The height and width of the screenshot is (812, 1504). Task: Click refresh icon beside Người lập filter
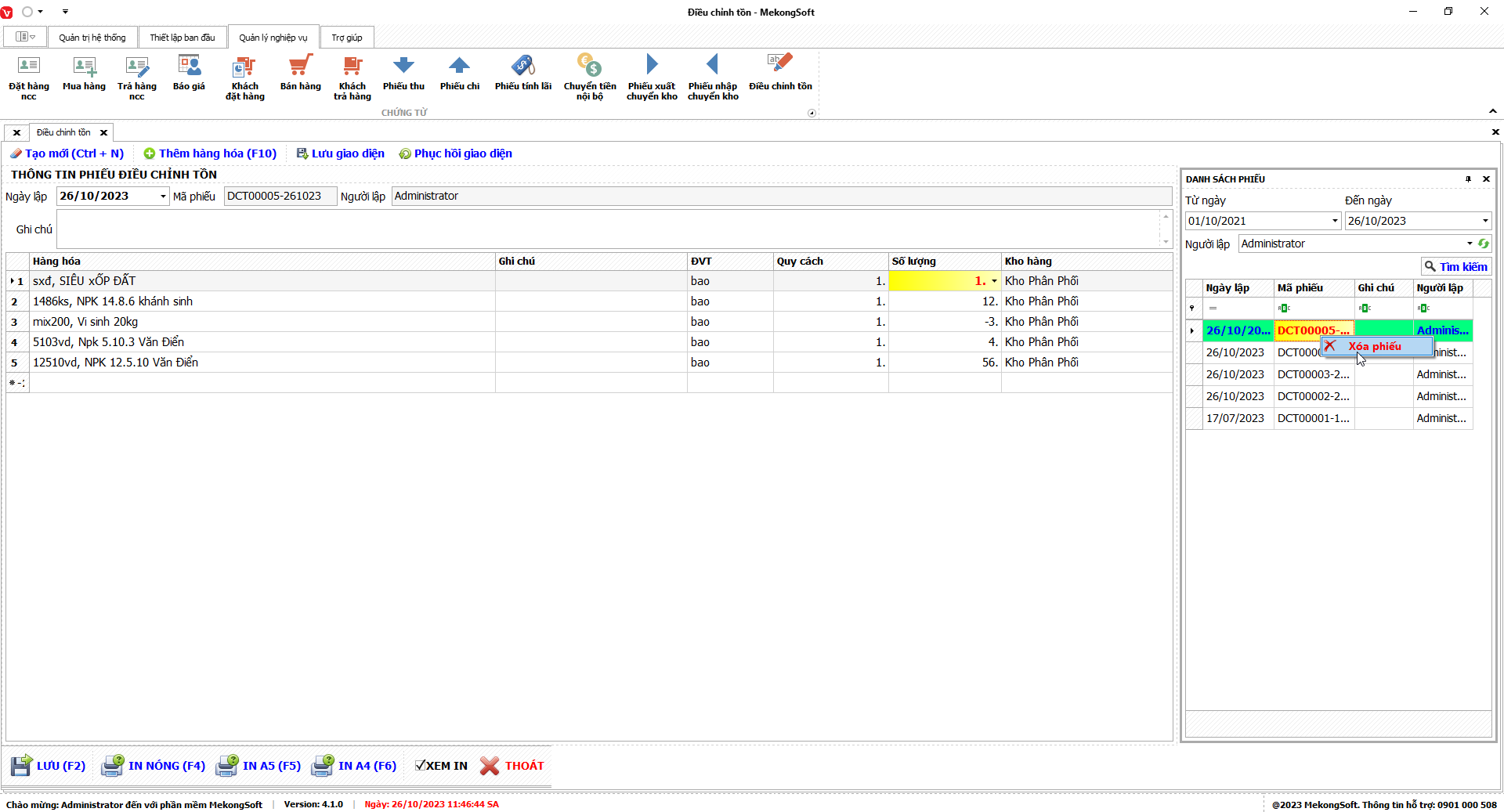(1483, 244)
